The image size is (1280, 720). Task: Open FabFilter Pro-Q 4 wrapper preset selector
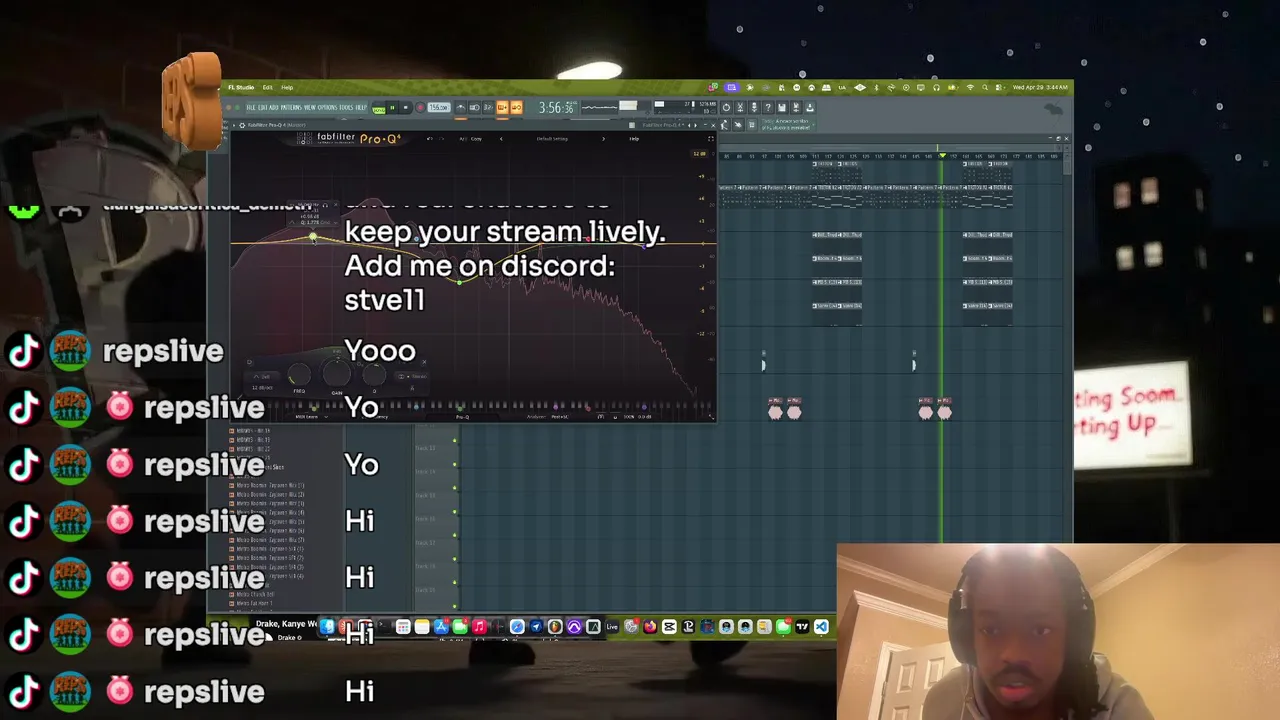[x=664, y=125]
